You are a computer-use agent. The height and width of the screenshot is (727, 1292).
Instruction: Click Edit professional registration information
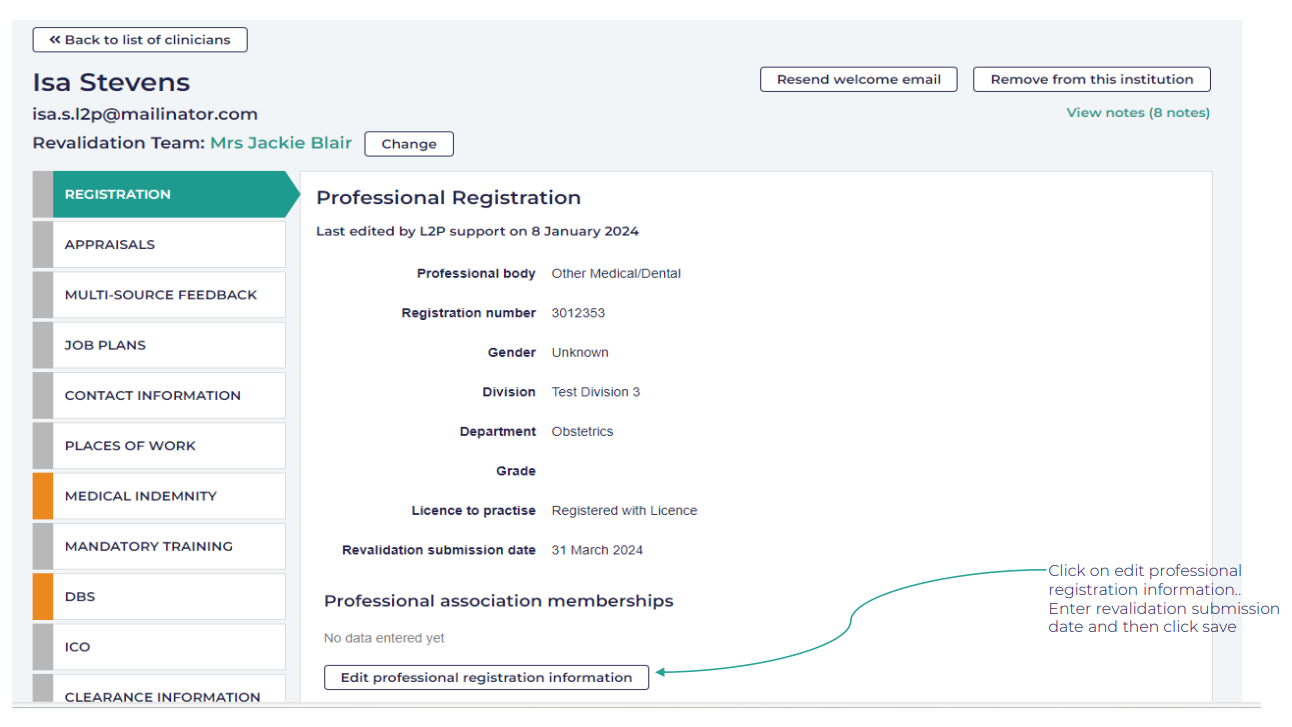tap(486, 678)
